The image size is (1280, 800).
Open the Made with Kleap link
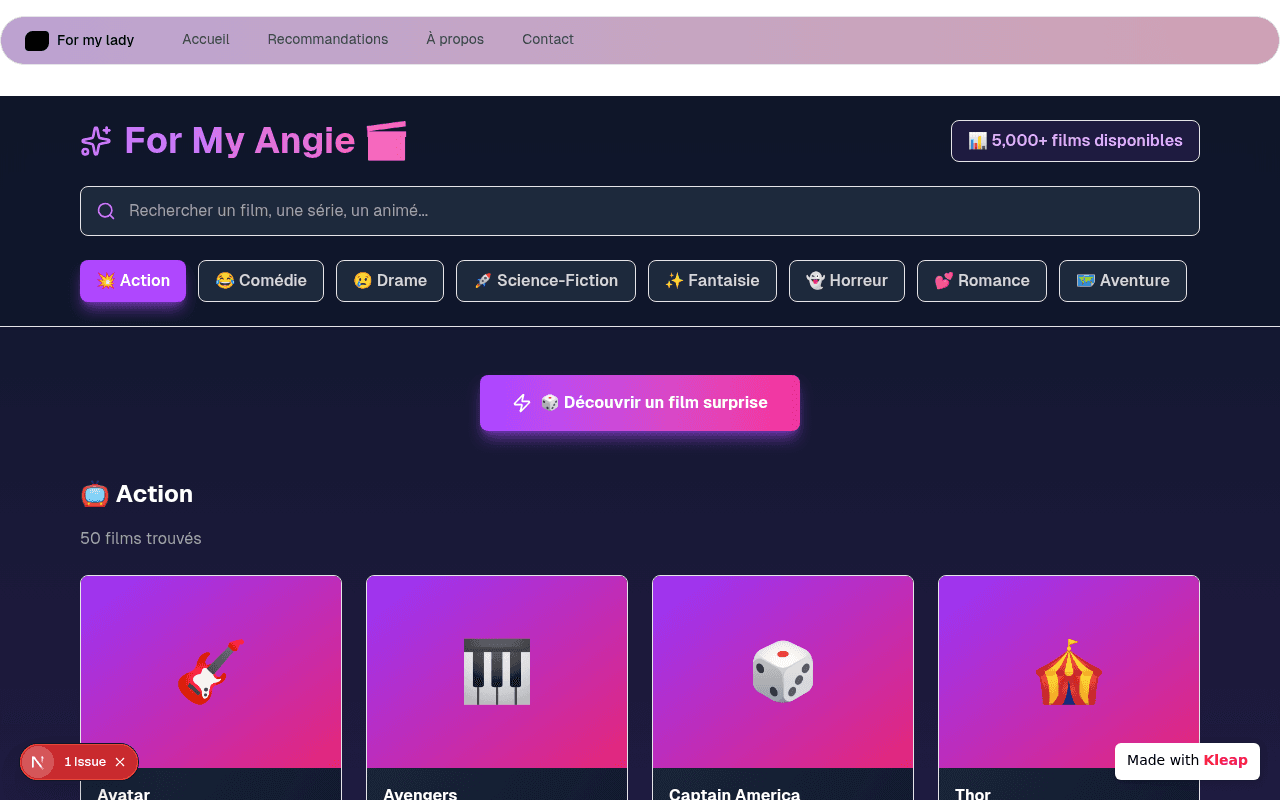click(1187, 761)
